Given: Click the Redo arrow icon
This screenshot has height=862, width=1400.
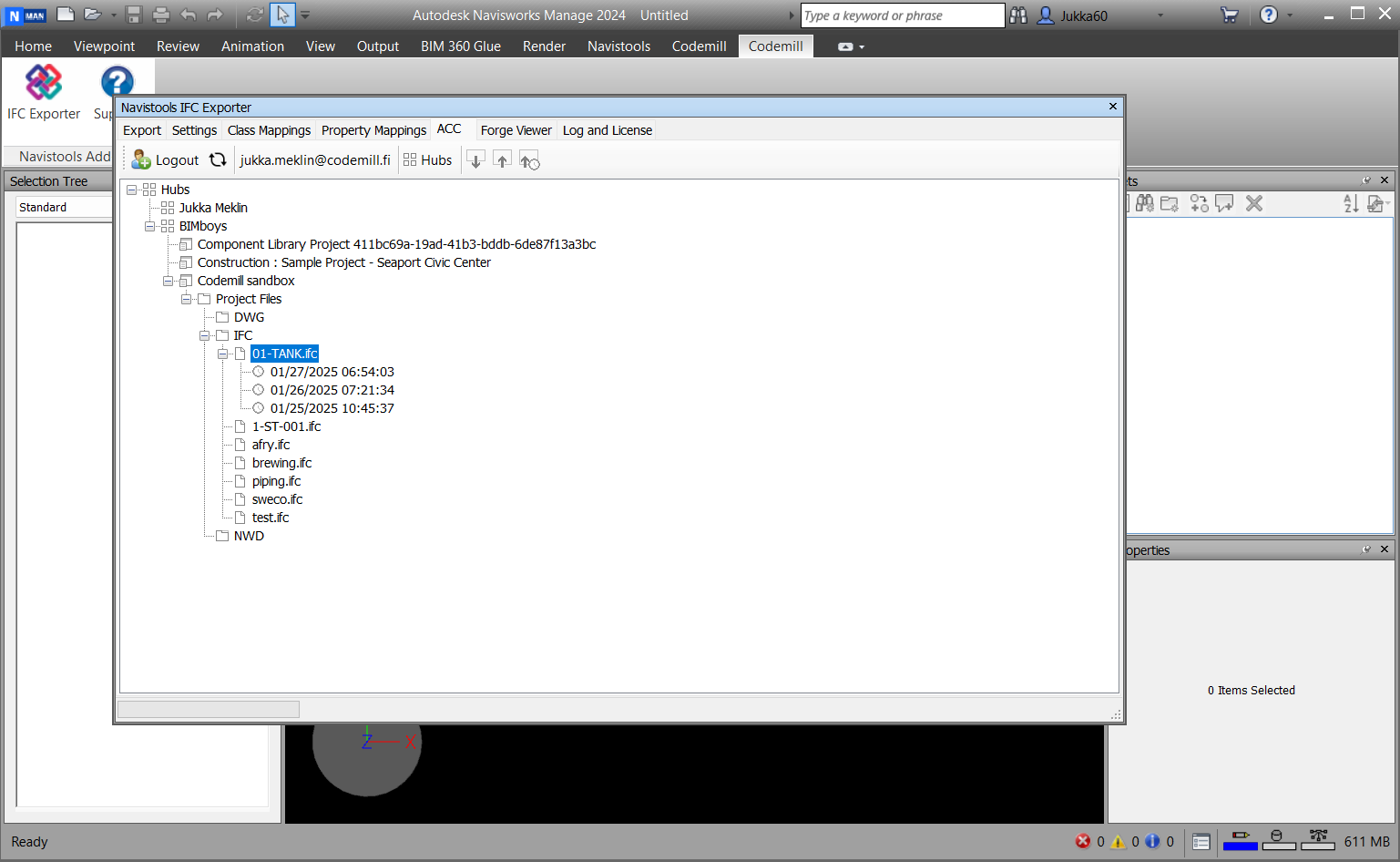Looking at the screenshot, I should click(x=215, y=15).
